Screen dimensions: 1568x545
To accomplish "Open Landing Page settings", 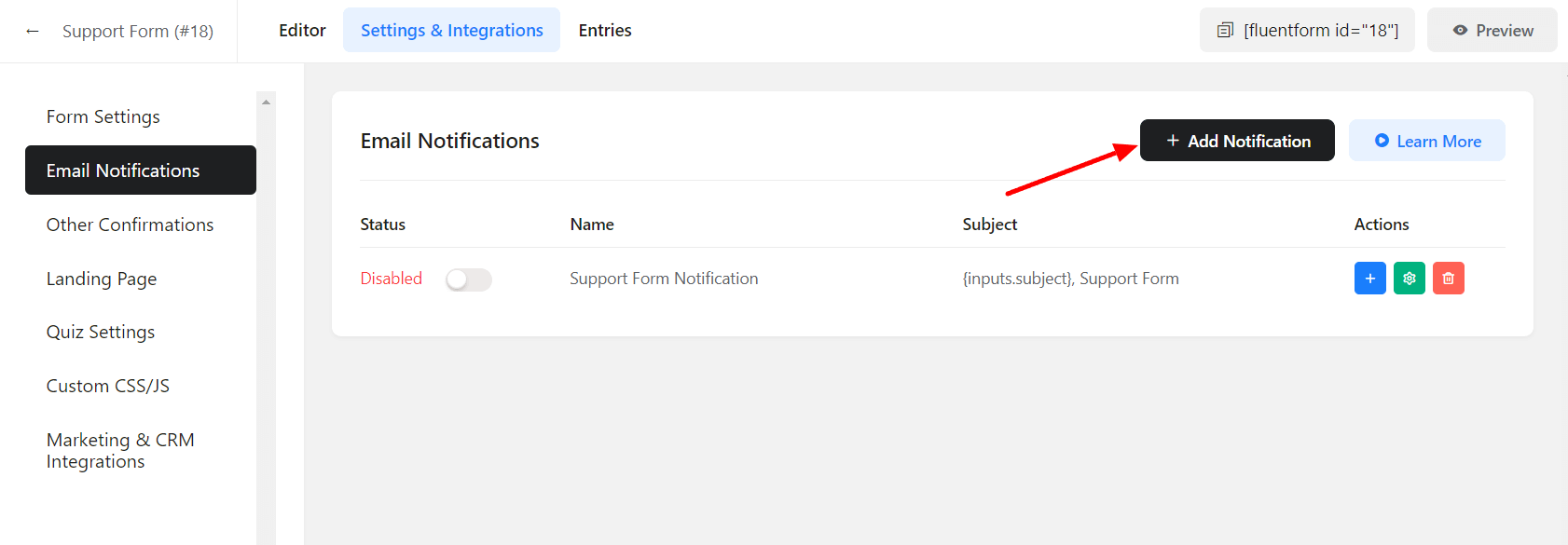I will pos(102,279).
